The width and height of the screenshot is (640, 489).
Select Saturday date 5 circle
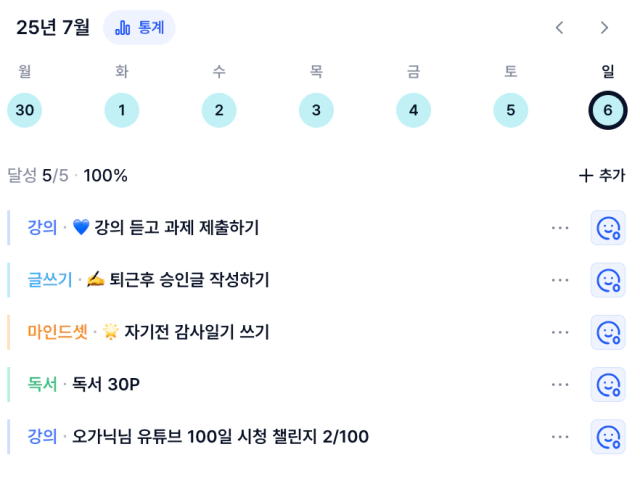click(x=511, y=110)
